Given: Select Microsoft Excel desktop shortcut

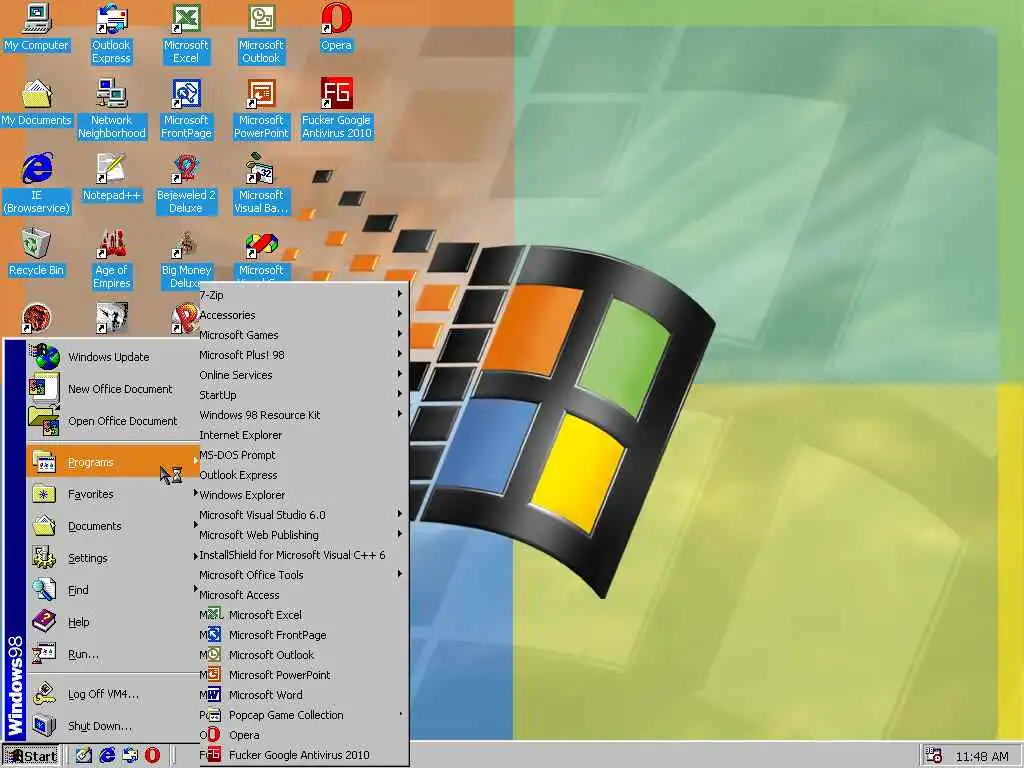Looking at the screenshot, I should (x=186, y=34).
